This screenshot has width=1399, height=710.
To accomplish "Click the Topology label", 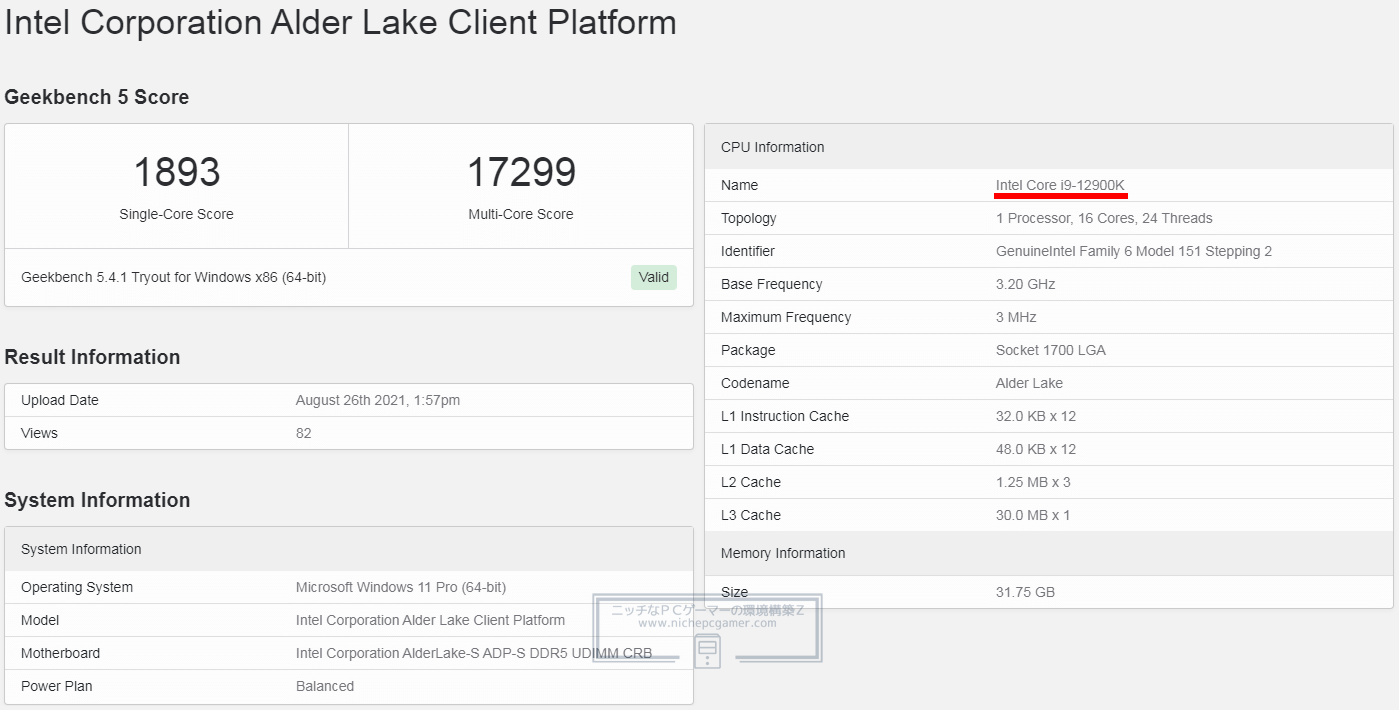I will click(749, 218).
